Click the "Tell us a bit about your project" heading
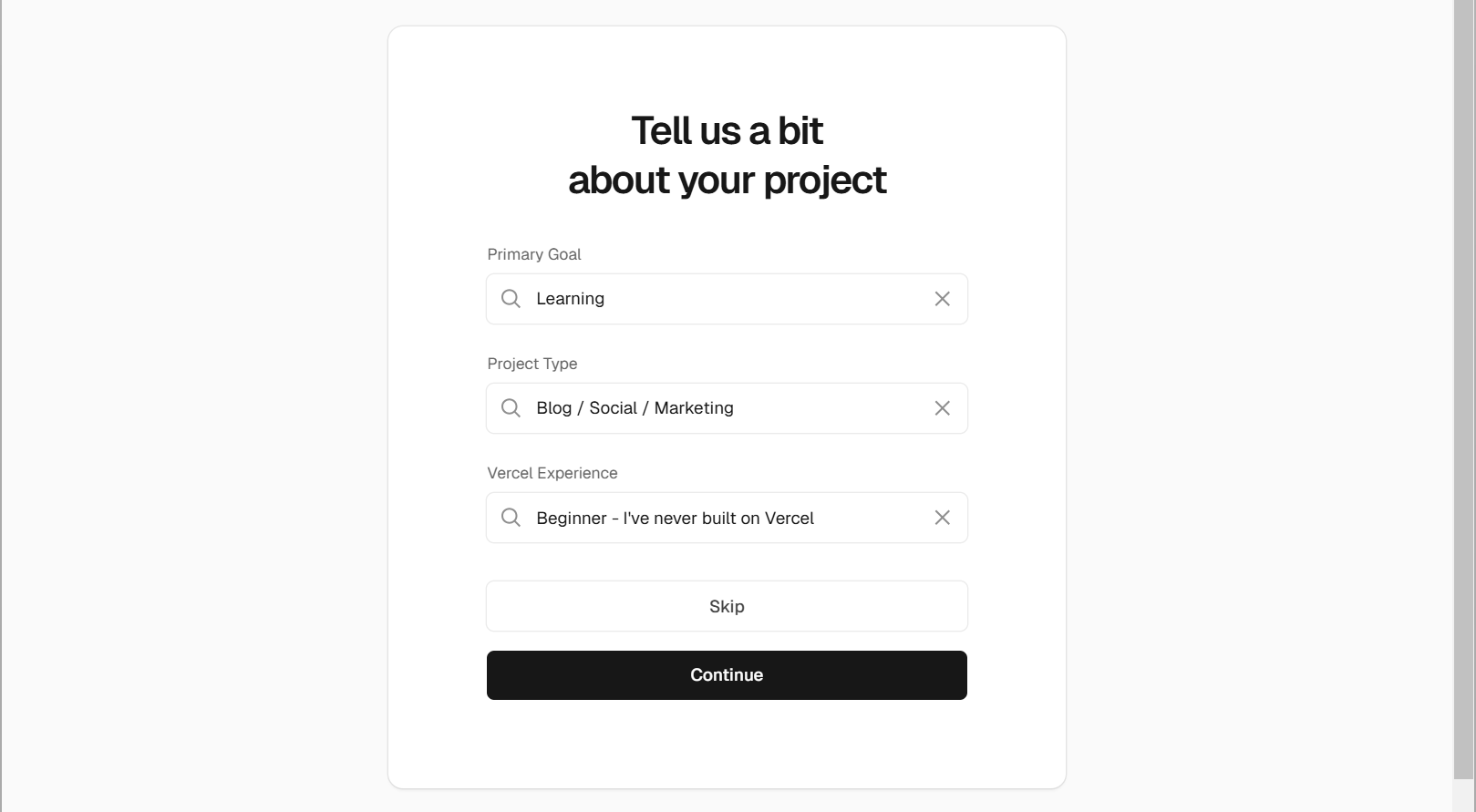 (727, 155)
